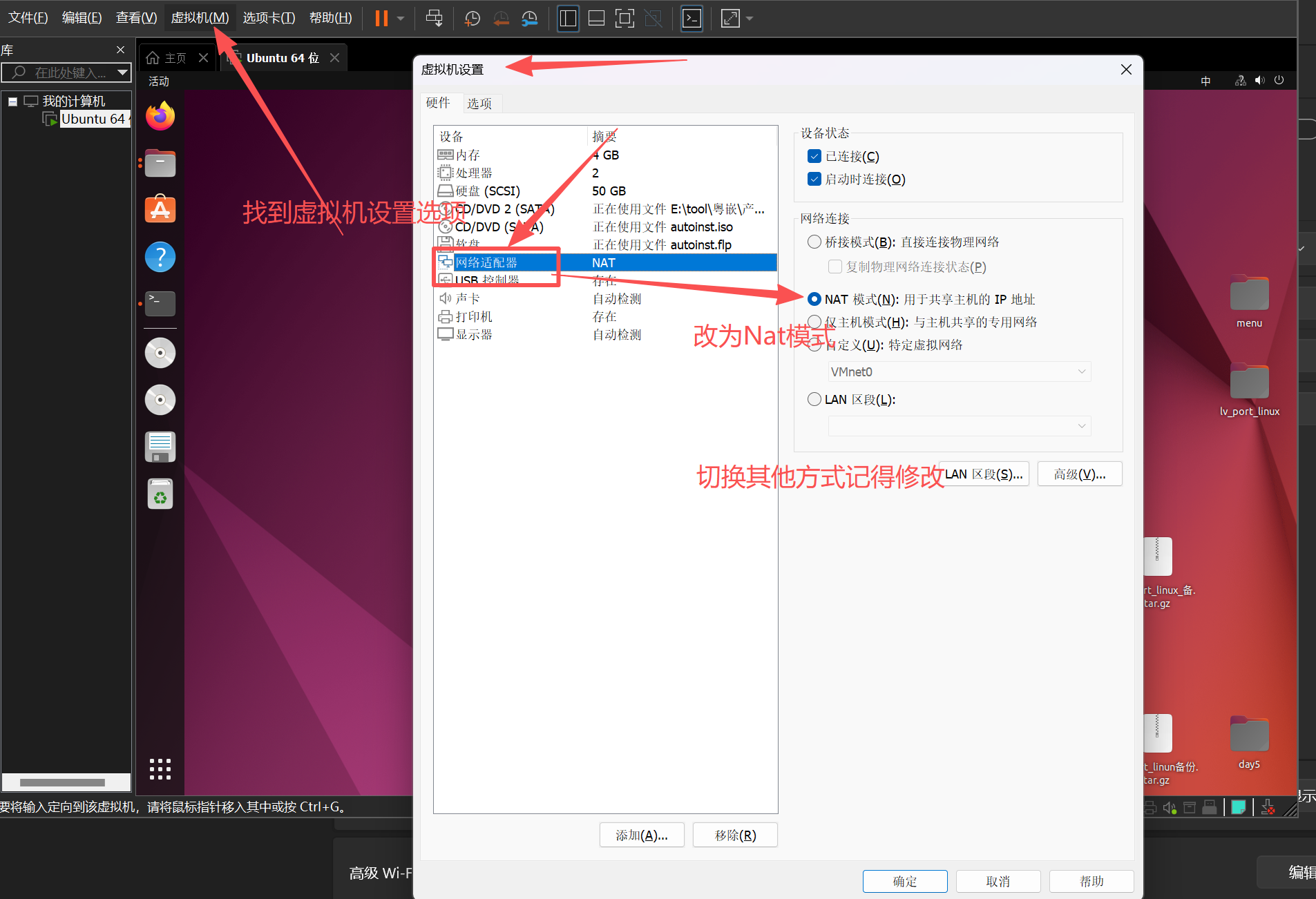The height and width of the screenshot is (899, 1316).
Task: Click the stretch guest display icon
Action: pos(730,19)
